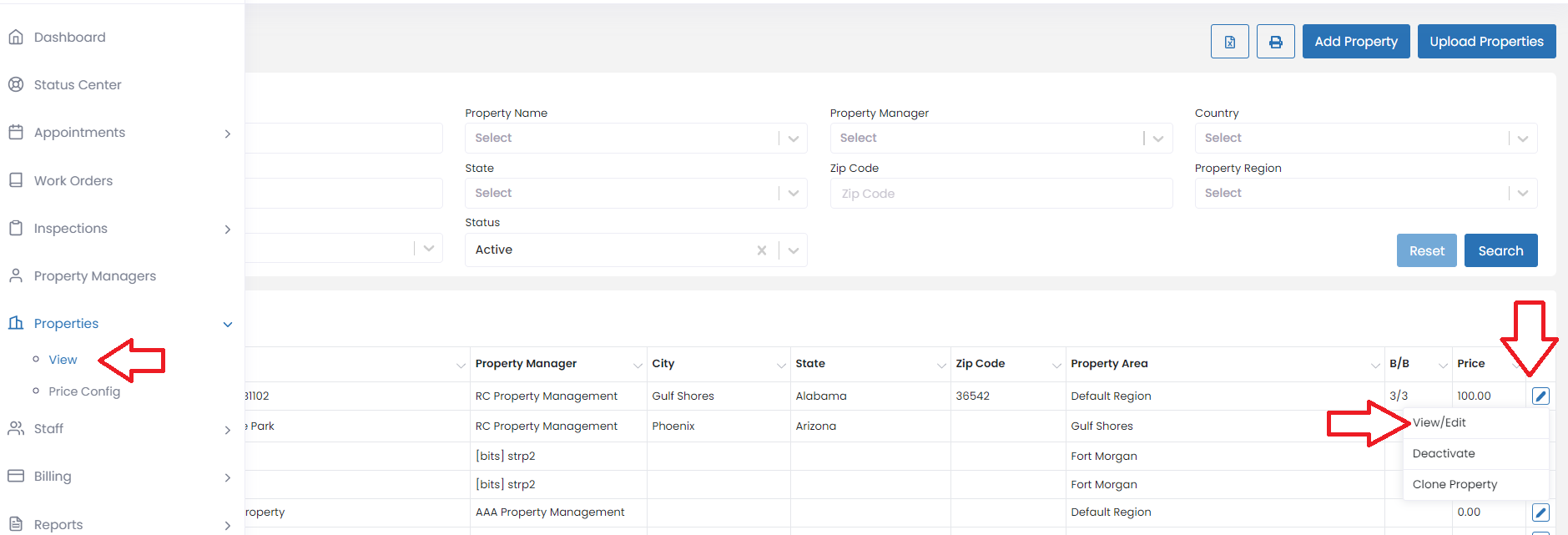Click the Zip Code input field

click(1001, 194)
